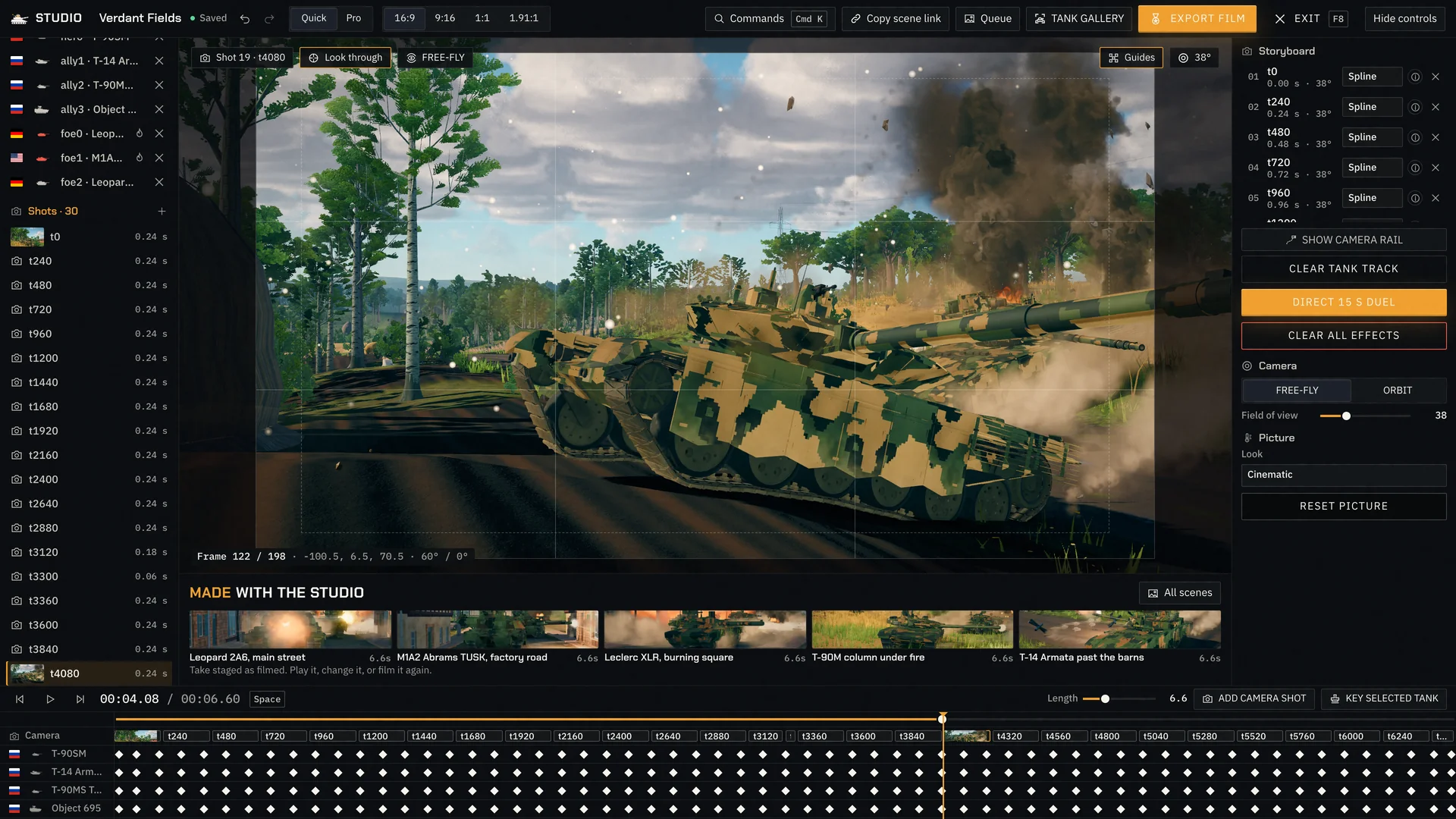The image size is (1456, 819).
Task: Open info for storyboard shot t960
Action: [x=1415, y=198]
